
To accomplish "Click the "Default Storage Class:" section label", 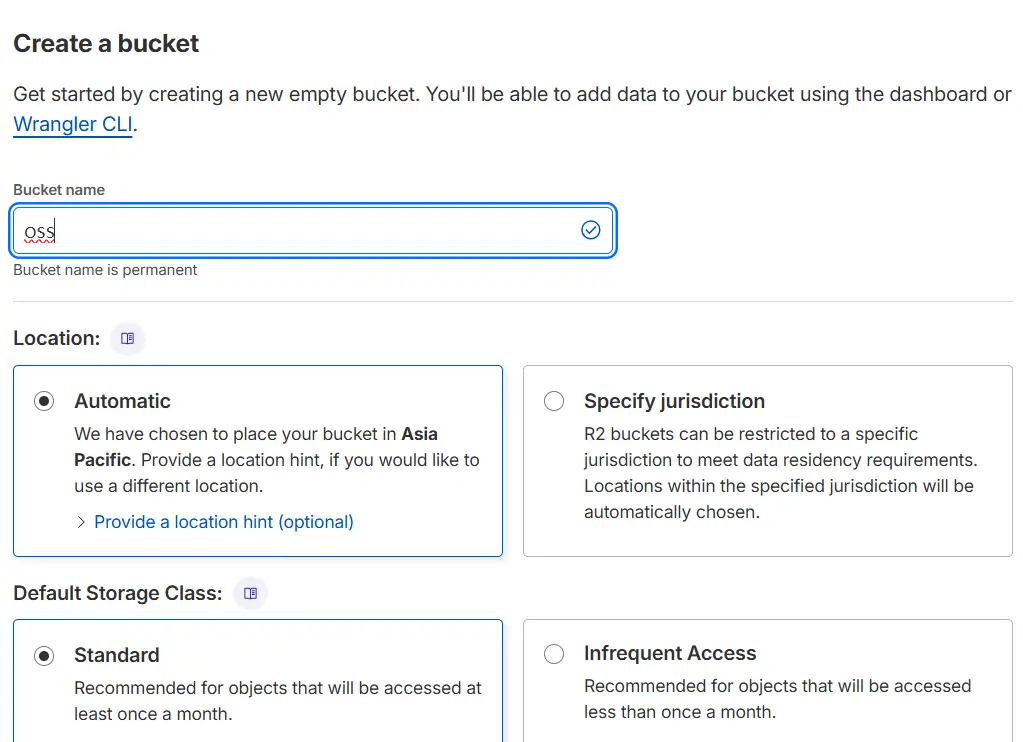I will point(117,593).
